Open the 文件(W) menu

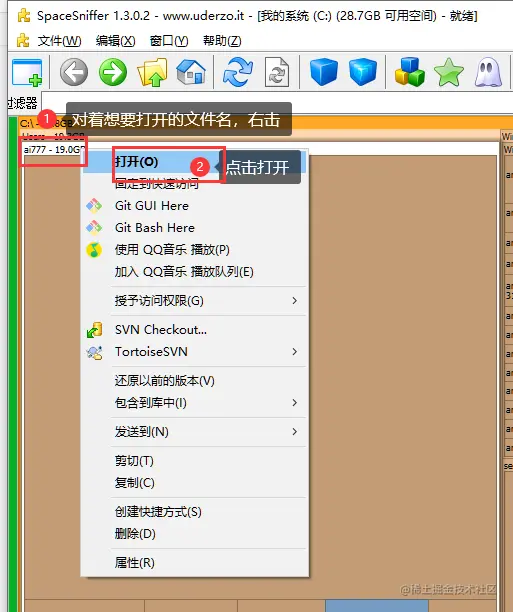pyautogui.click(x=59, y=41)
